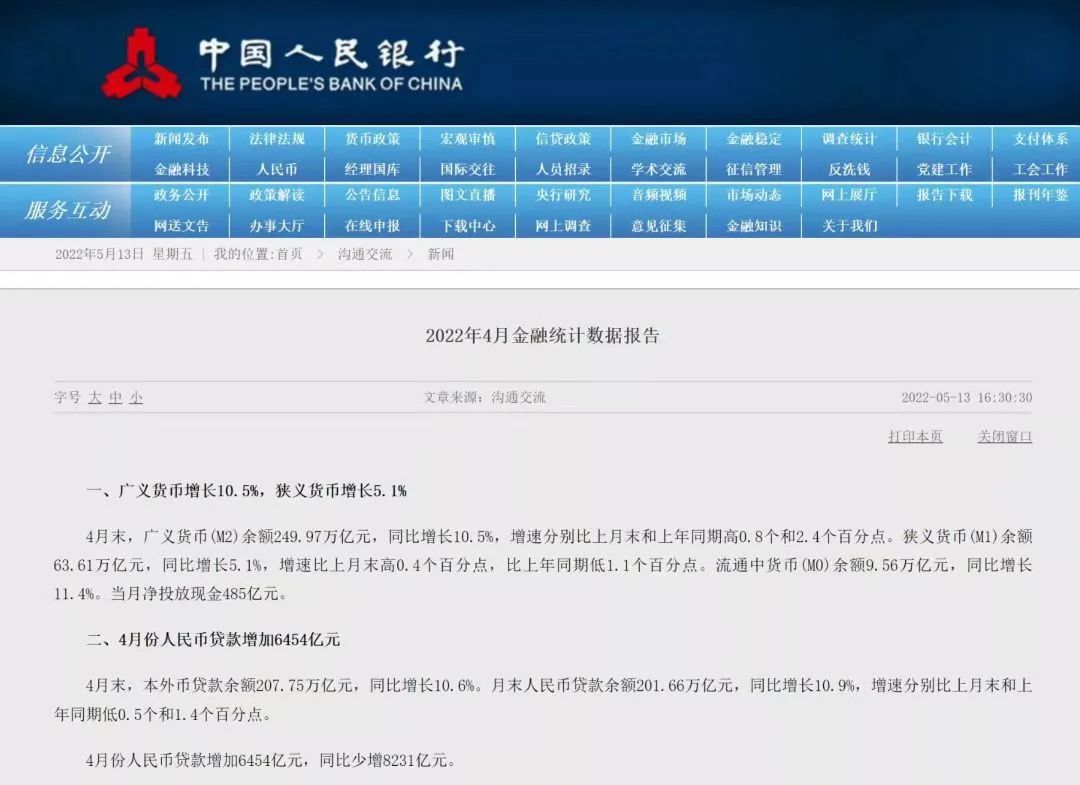
Task: Set font size to 大
Action: [95, 398]
